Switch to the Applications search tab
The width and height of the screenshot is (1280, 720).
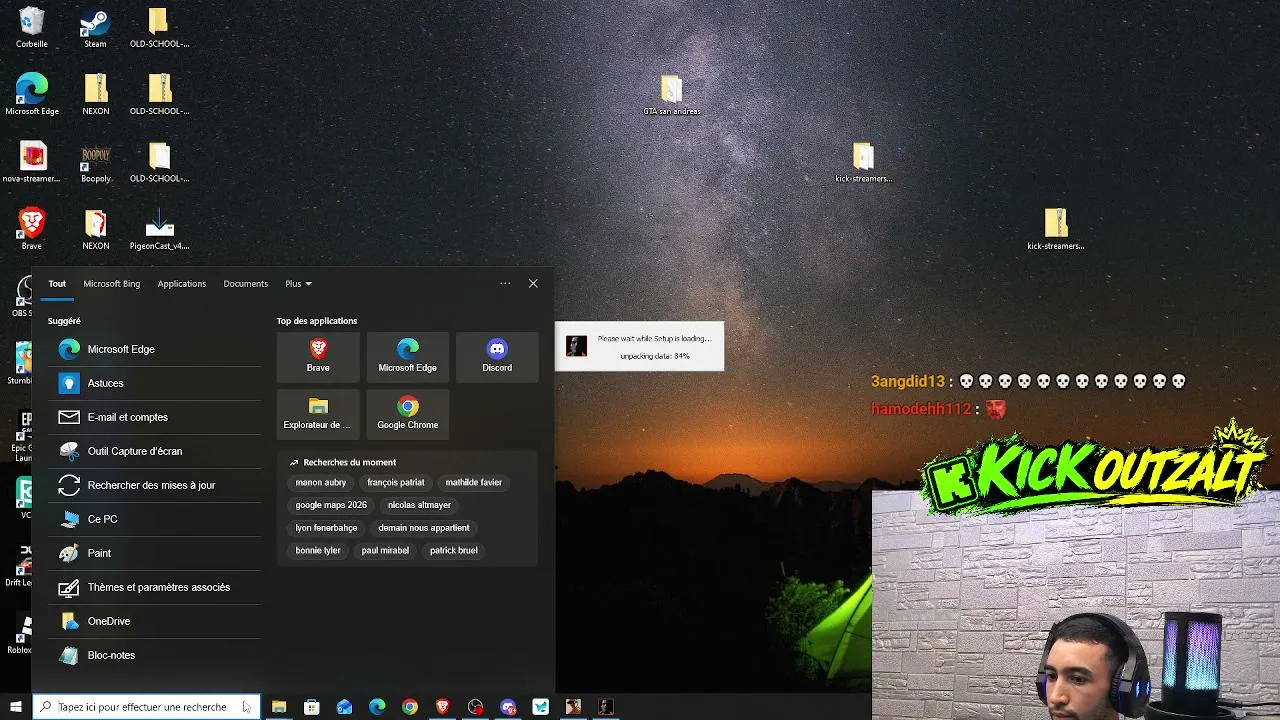pyautogui.click(x=182, y=284)
